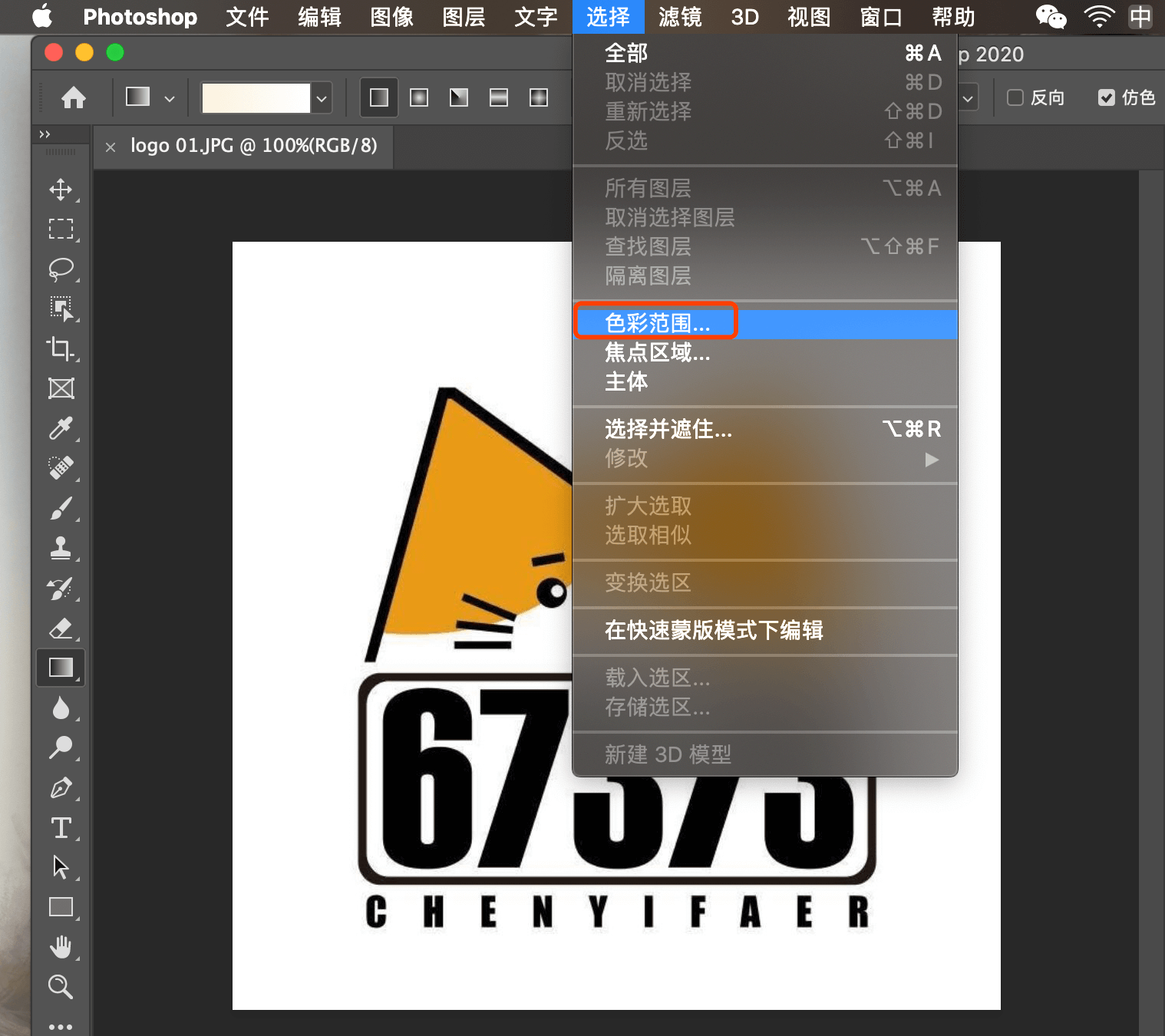The height and width of the screenshot is (1036, 1165).
Task: Select the Object Selection tool
Action: click(61, 308)
